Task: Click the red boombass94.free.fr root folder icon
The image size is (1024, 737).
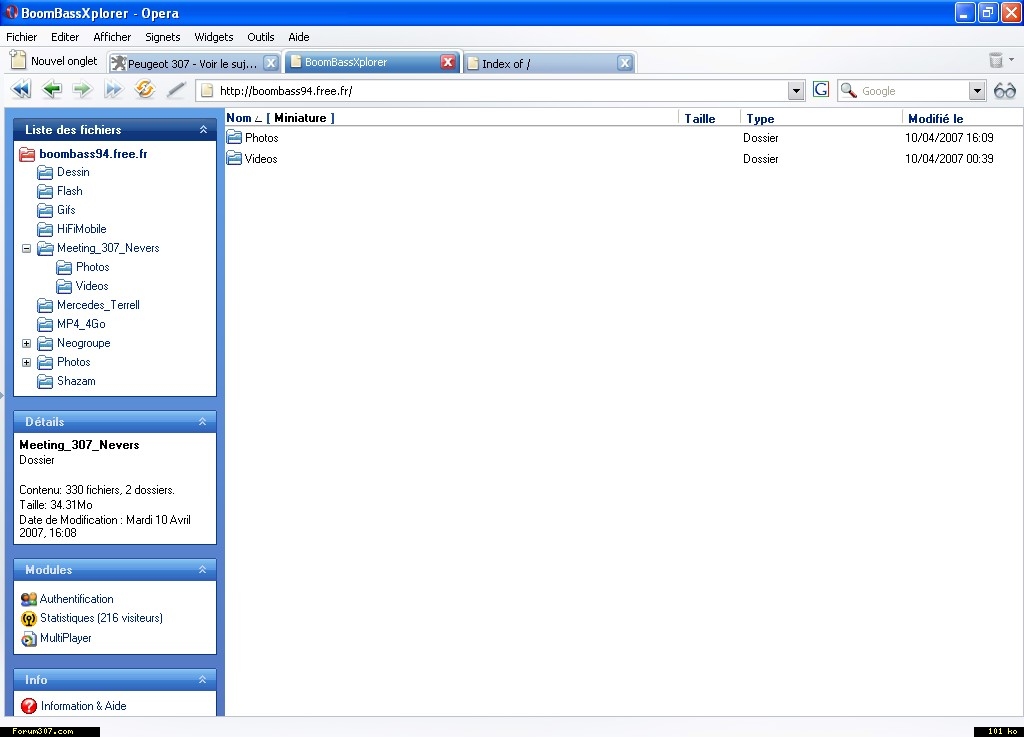Action: coord(27,154)
